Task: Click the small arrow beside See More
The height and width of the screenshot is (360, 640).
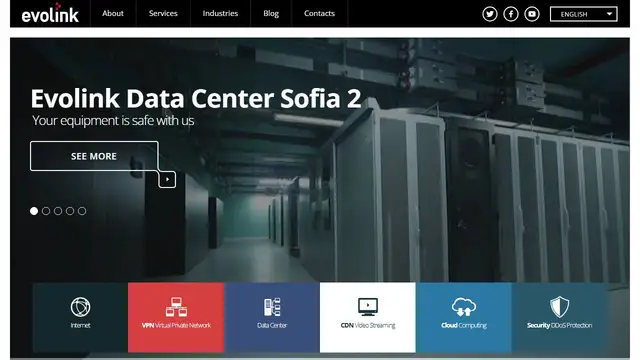Action: 167,179
